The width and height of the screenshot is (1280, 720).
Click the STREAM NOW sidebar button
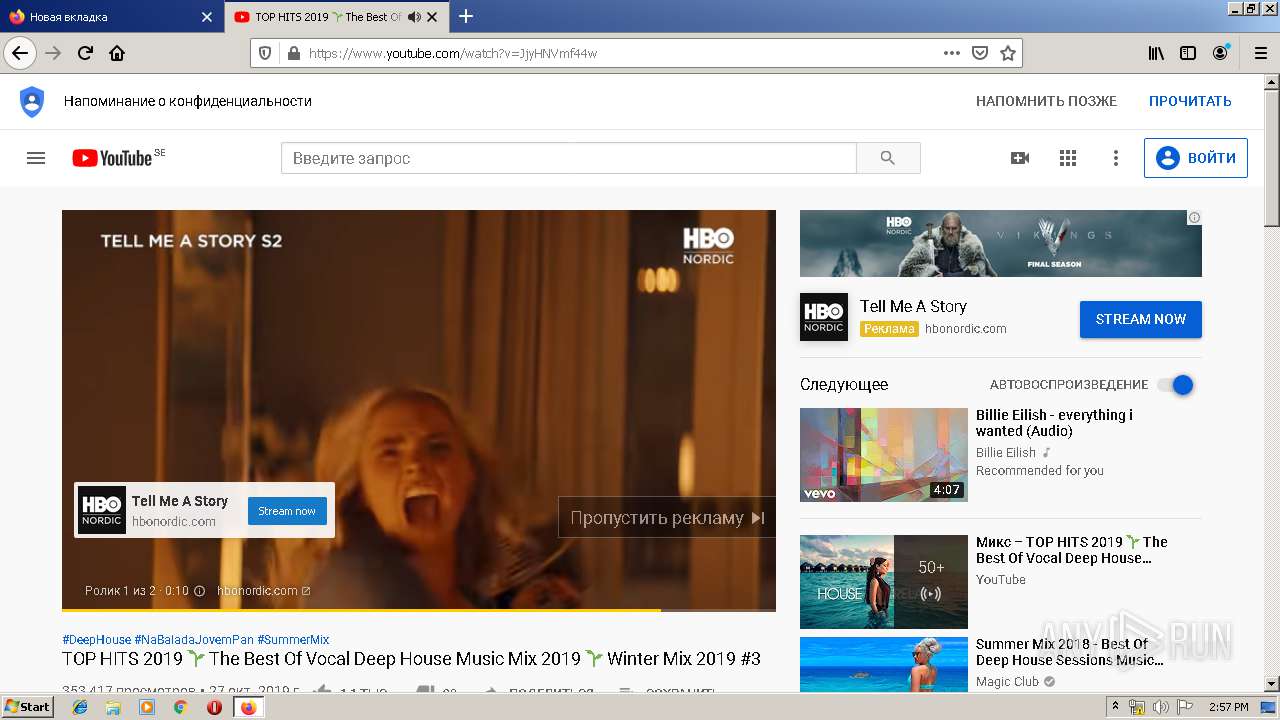1141,319
